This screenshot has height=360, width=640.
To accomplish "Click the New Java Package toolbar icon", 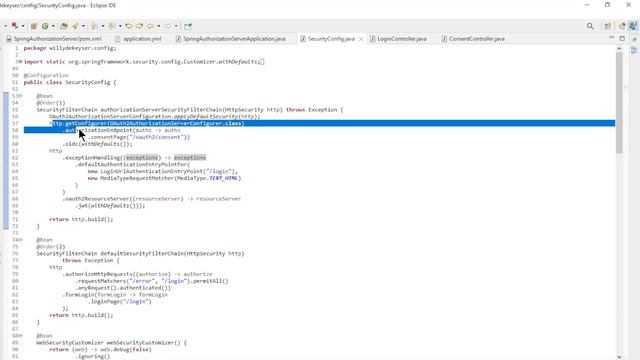I will click(x=34, y=26).
